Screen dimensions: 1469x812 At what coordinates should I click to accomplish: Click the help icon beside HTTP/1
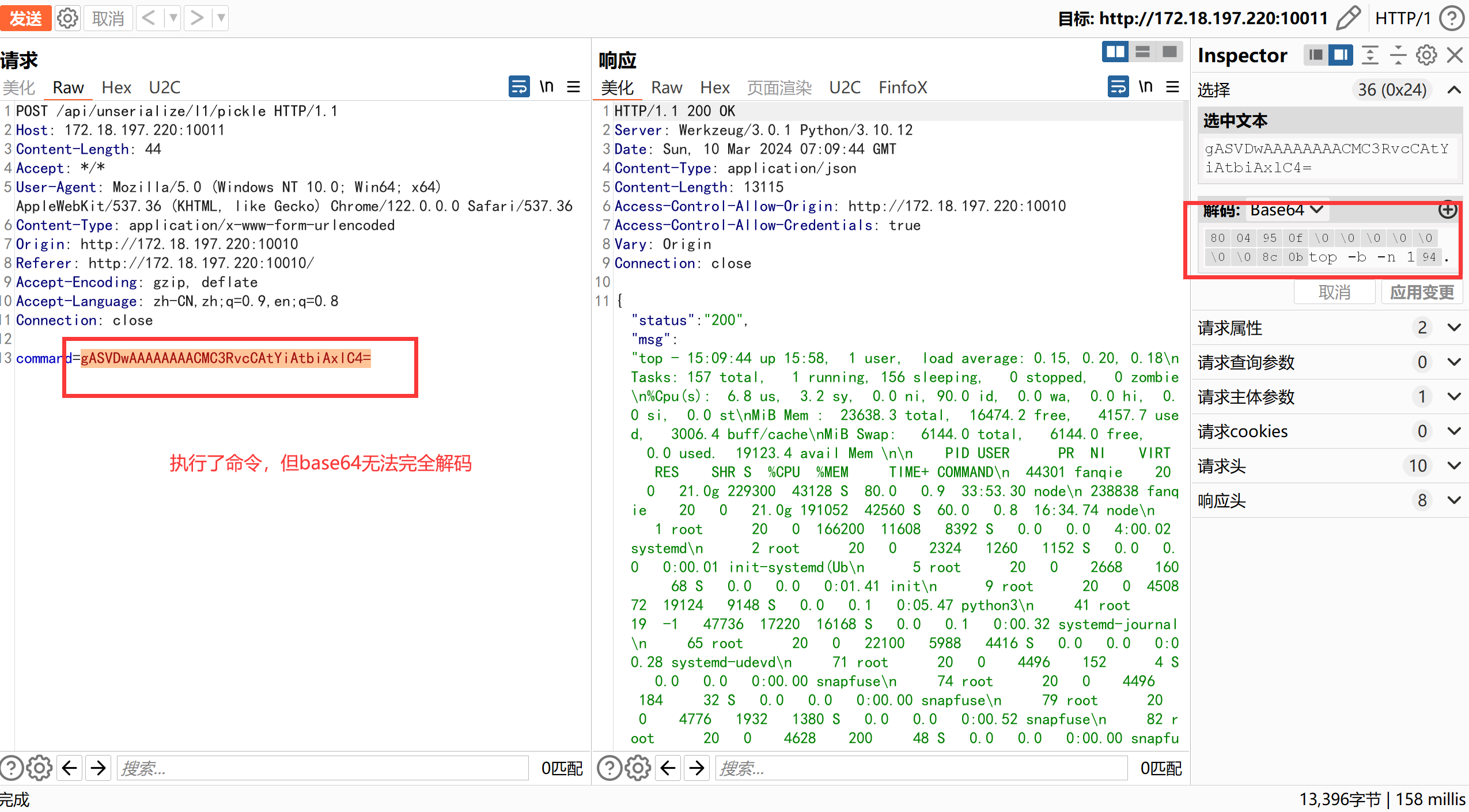click(x=1452, y=18)
